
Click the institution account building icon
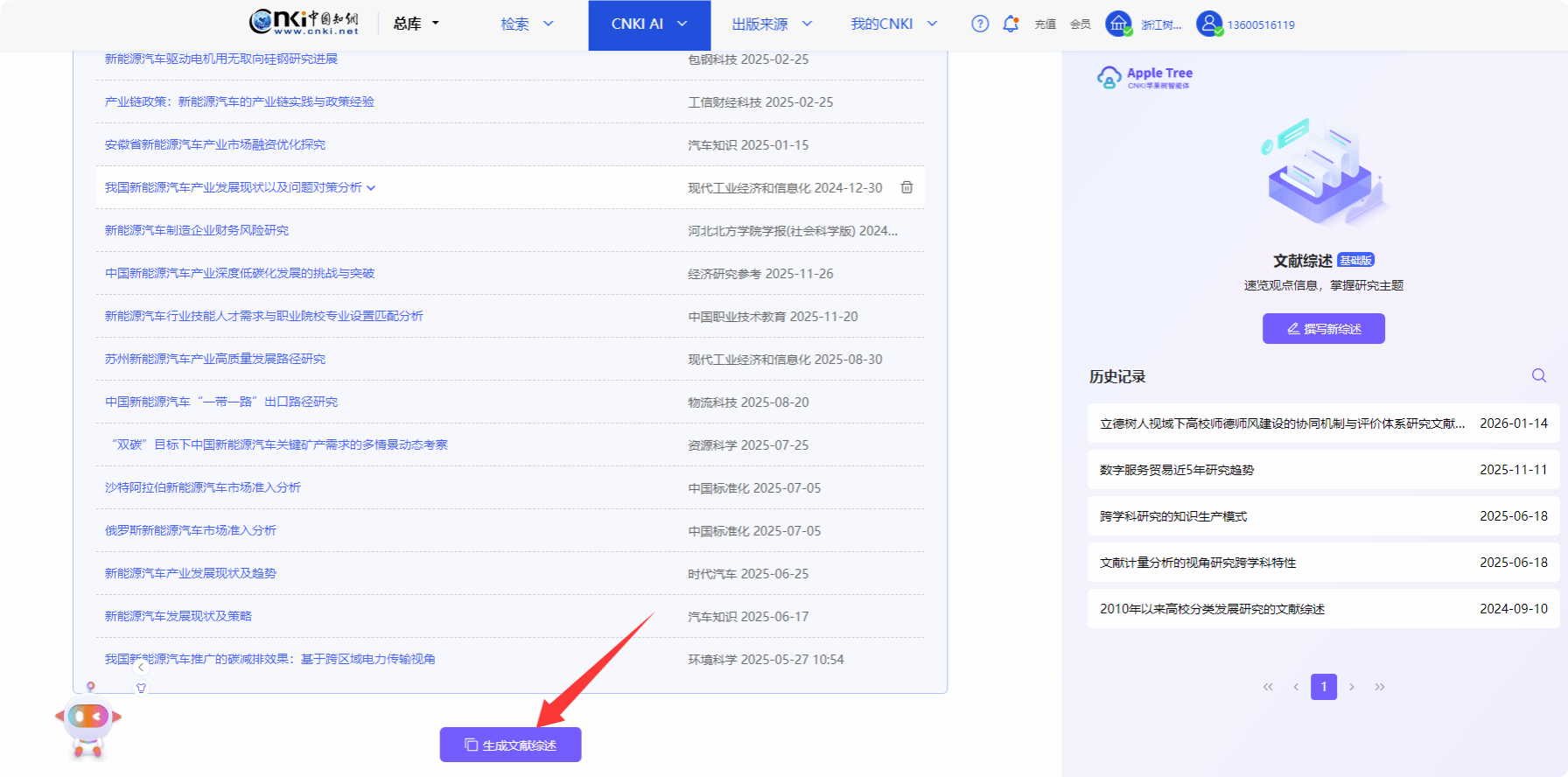coord(1118,24)
